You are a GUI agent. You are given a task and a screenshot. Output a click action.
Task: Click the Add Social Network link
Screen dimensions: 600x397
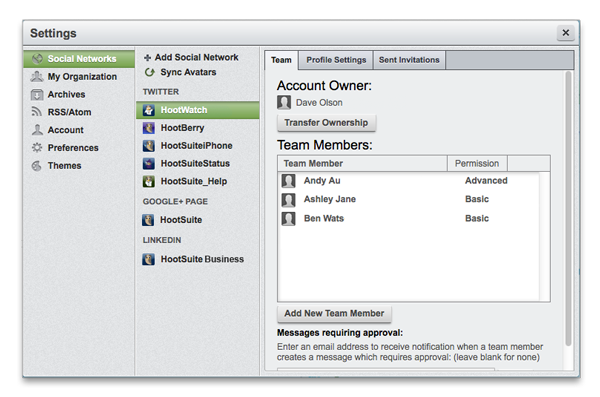click(196, 57)
